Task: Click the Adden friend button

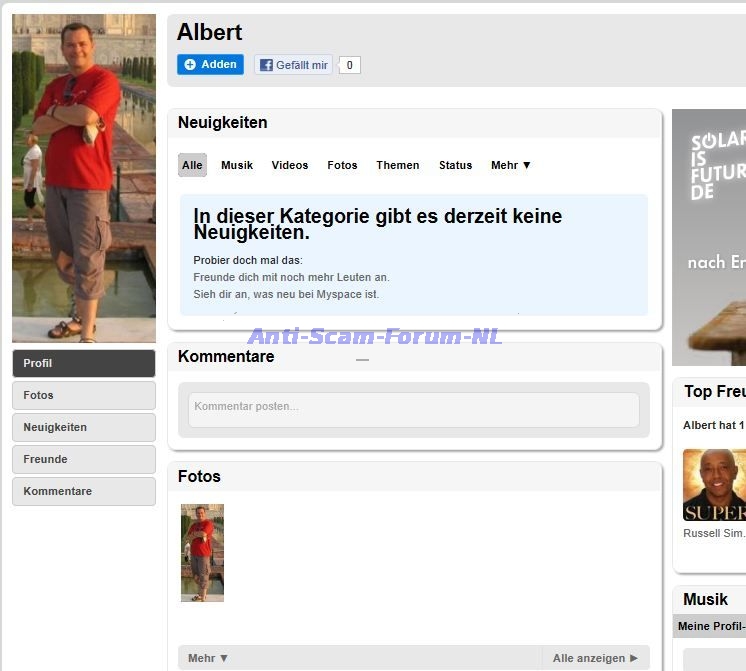Action: point(210,65)
